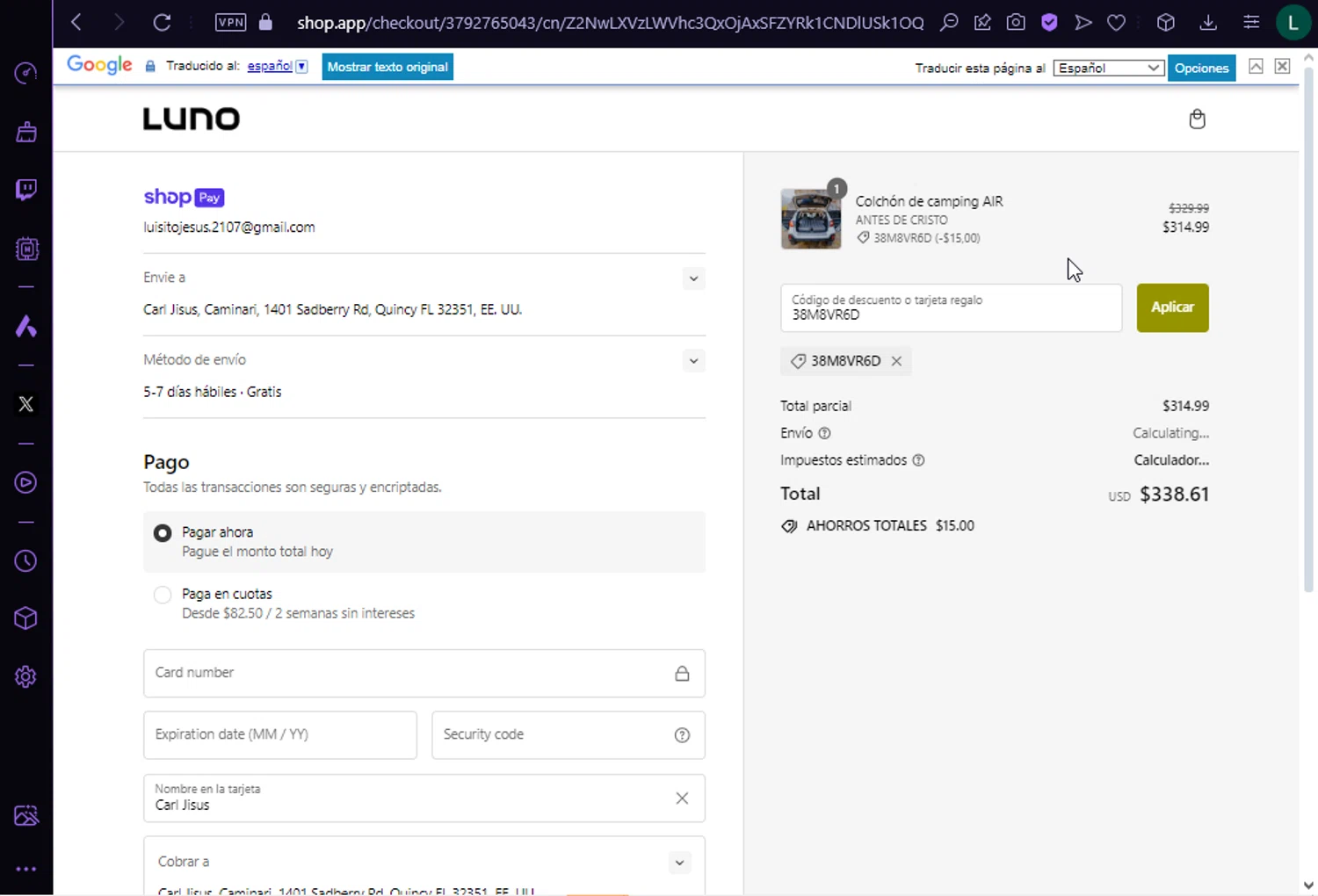
Task: Open the shopping bag cart icon
Action: coord(1197,119)
